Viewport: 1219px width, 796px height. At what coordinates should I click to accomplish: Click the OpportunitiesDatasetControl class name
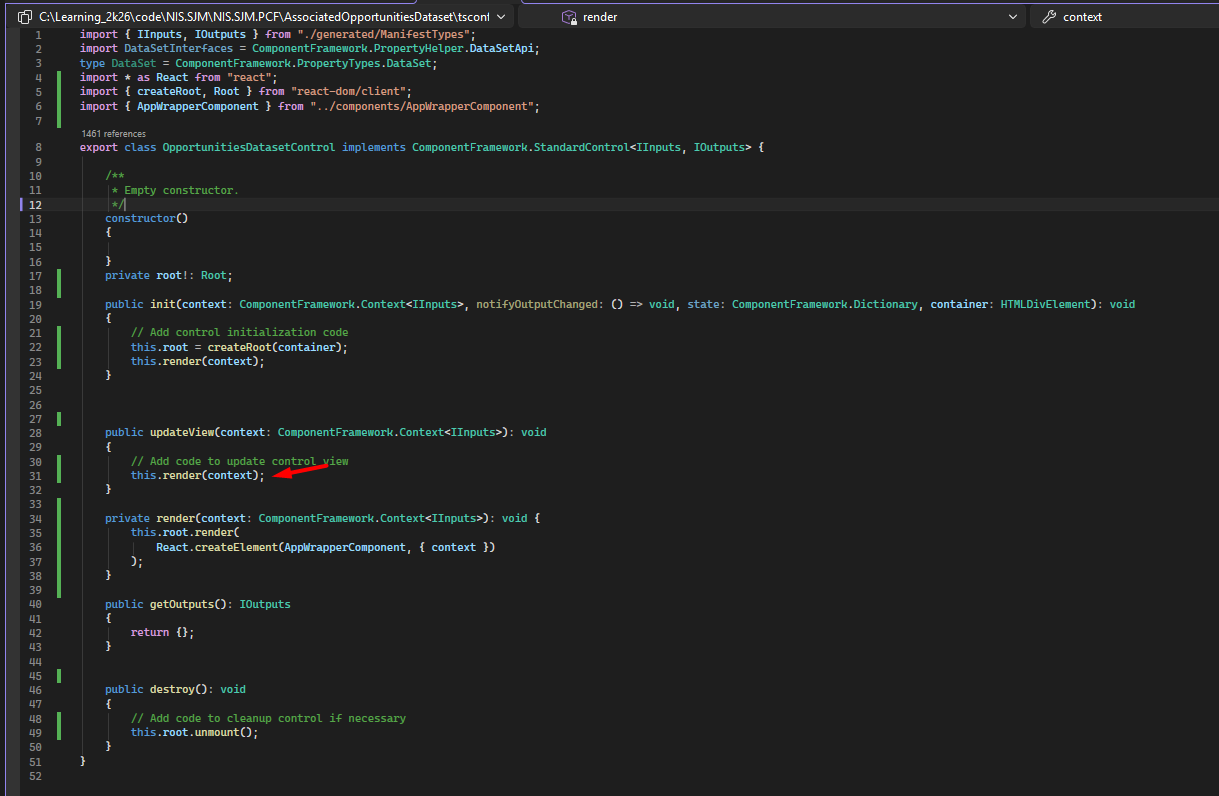pyautogui.click(x=248, y=147)
